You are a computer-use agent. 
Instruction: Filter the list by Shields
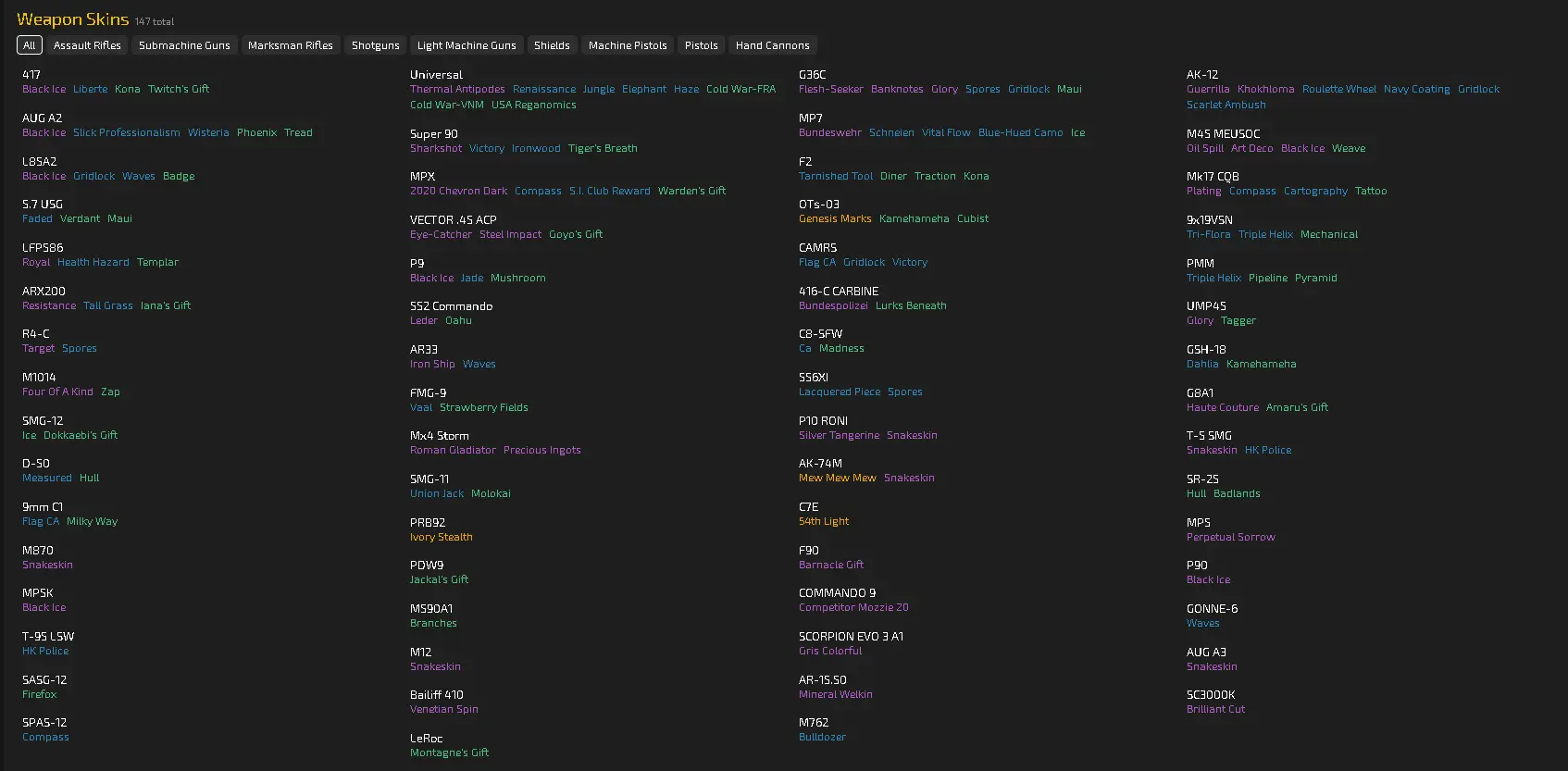pyautogui.click(x=552, y=45)
